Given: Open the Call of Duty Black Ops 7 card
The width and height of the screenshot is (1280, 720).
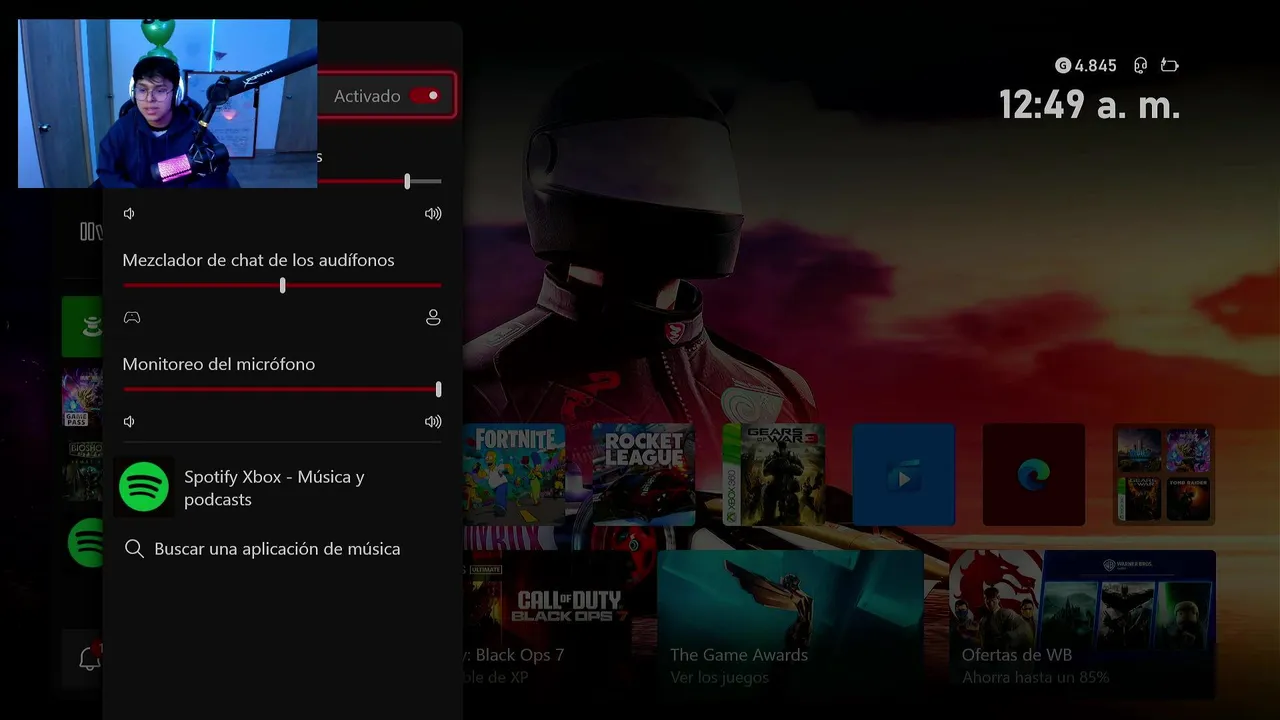Looking at the screenshot, I should pos(546,624).
